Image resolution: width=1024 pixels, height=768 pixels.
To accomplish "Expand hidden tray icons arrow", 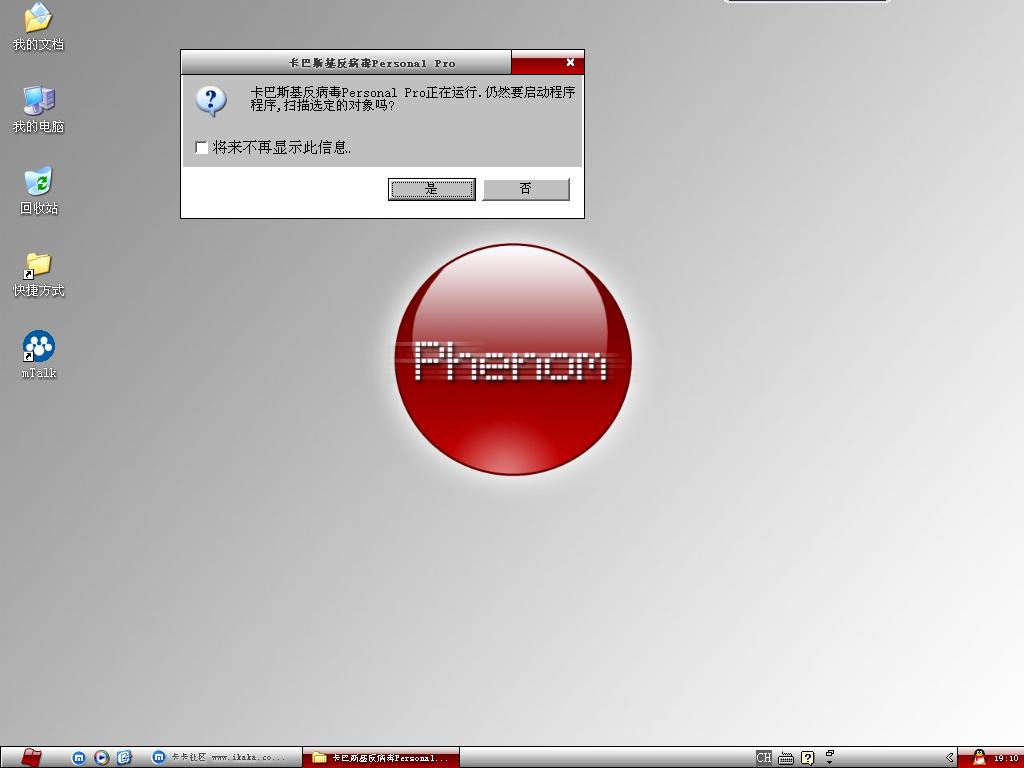I will pos(950,758).
